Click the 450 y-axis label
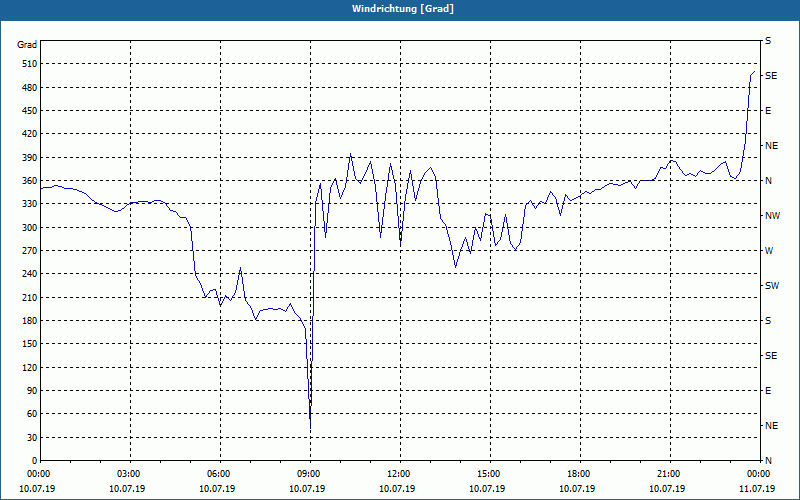The image size is (800, 500). coord(30,111)
